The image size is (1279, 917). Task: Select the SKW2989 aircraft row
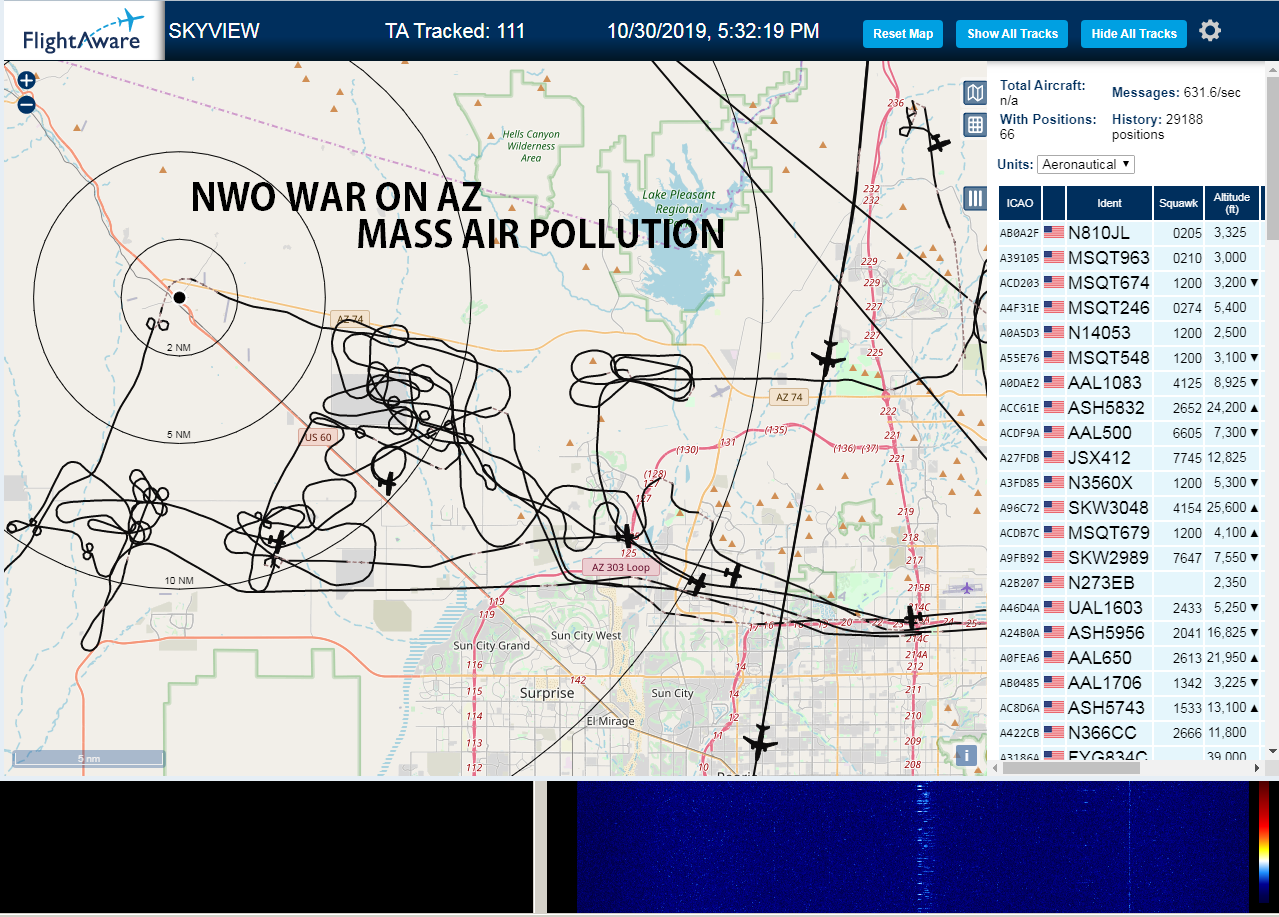tap(1130, 557)
